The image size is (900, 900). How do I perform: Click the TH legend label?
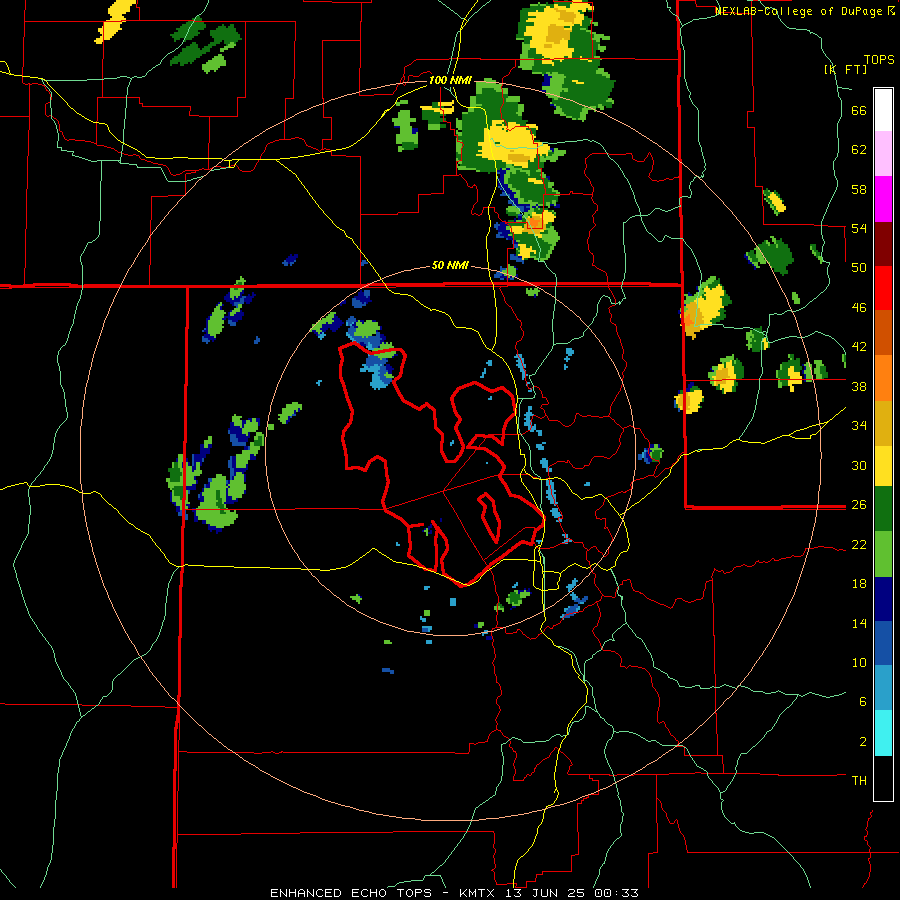(x=859, y=781)
